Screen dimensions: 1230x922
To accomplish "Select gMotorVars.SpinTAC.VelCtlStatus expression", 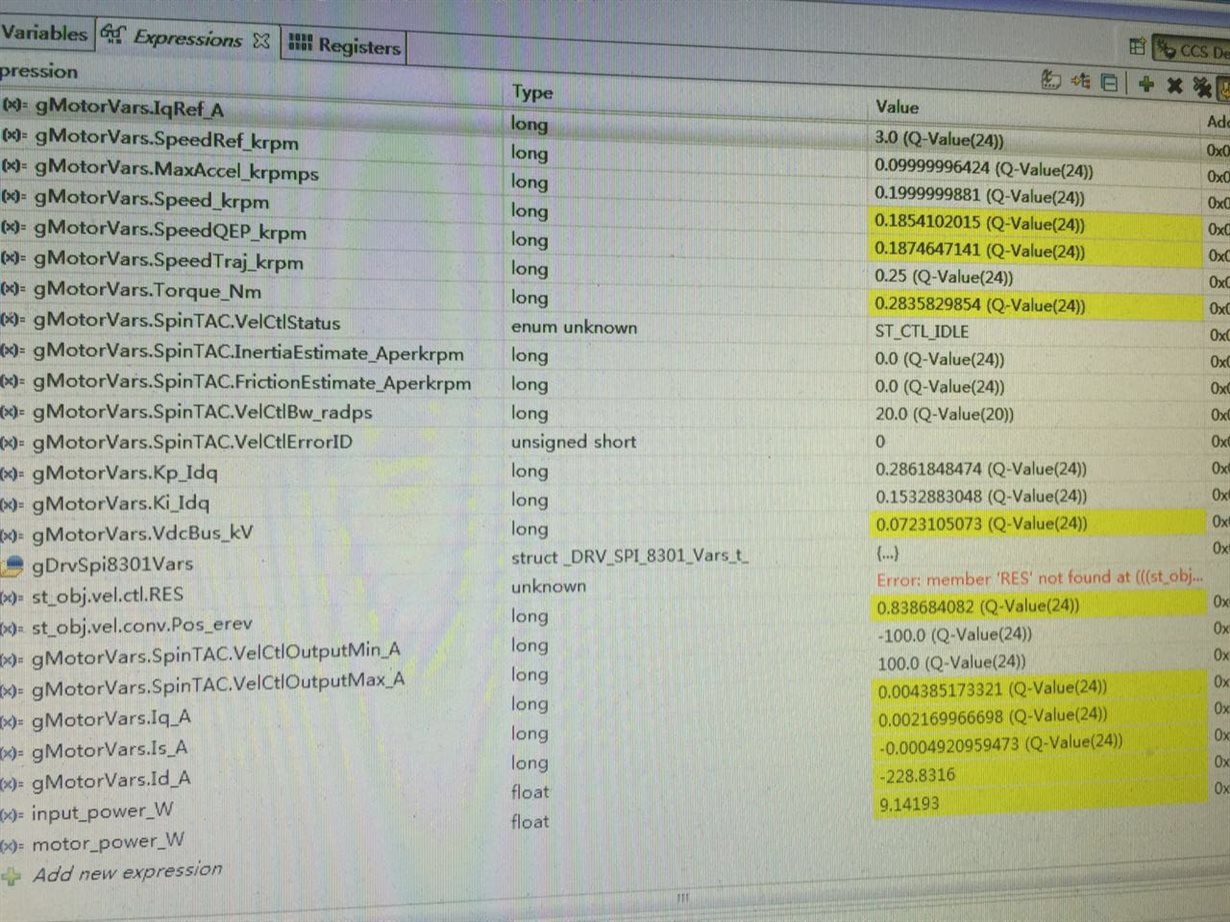I will [x=187, y=323].
